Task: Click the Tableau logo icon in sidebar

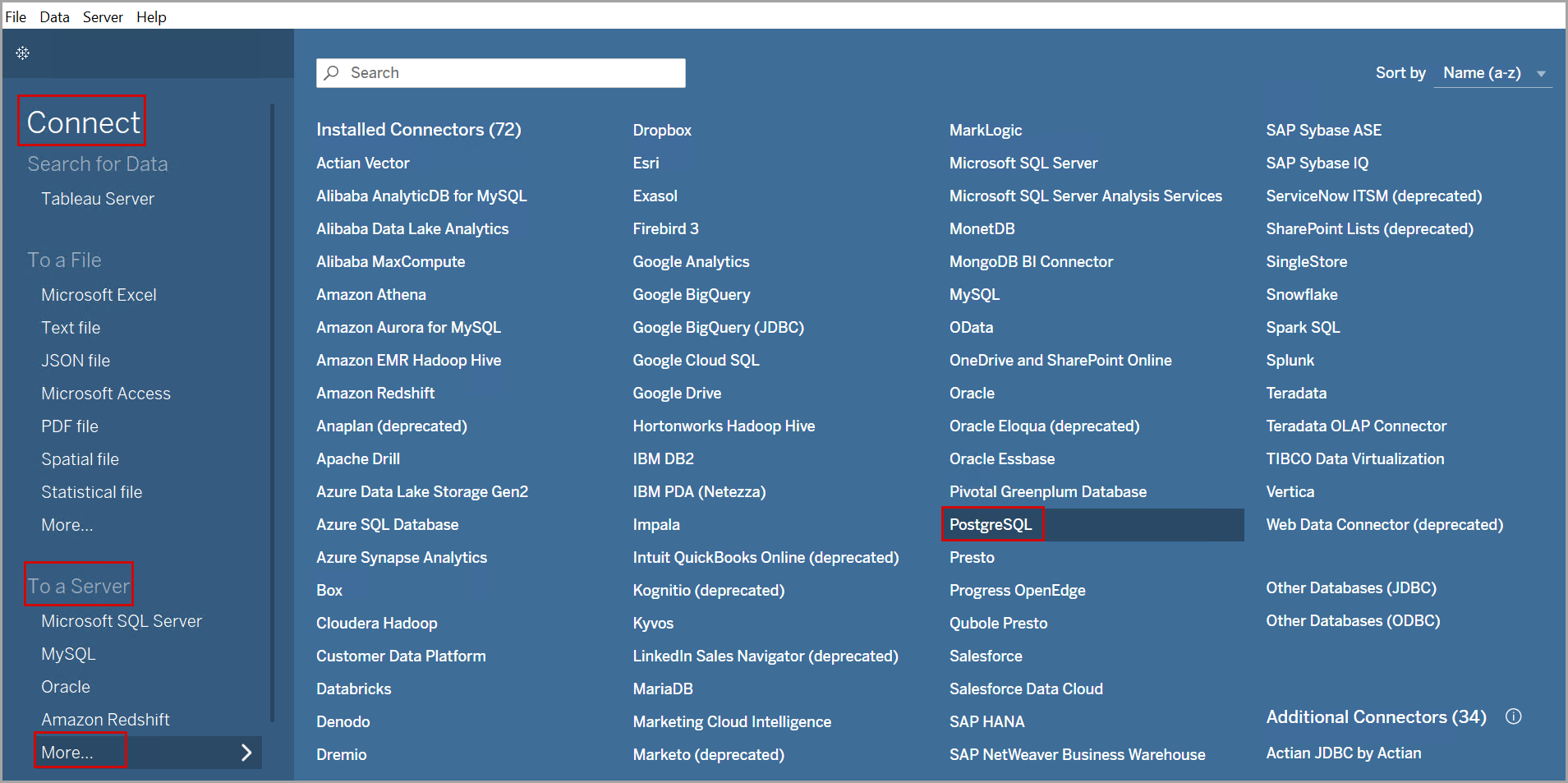Action: click(x=23, y=53)
